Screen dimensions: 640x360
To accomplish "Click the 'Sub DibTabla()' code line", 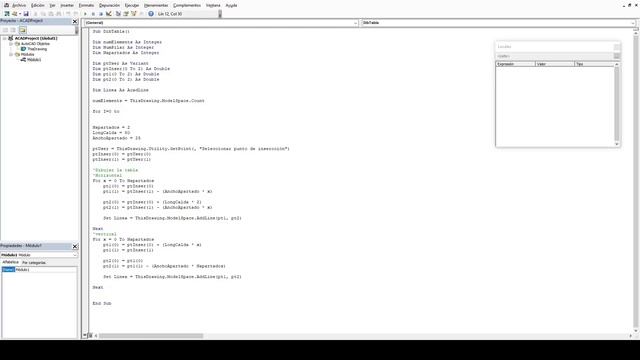I will (111, 31).
